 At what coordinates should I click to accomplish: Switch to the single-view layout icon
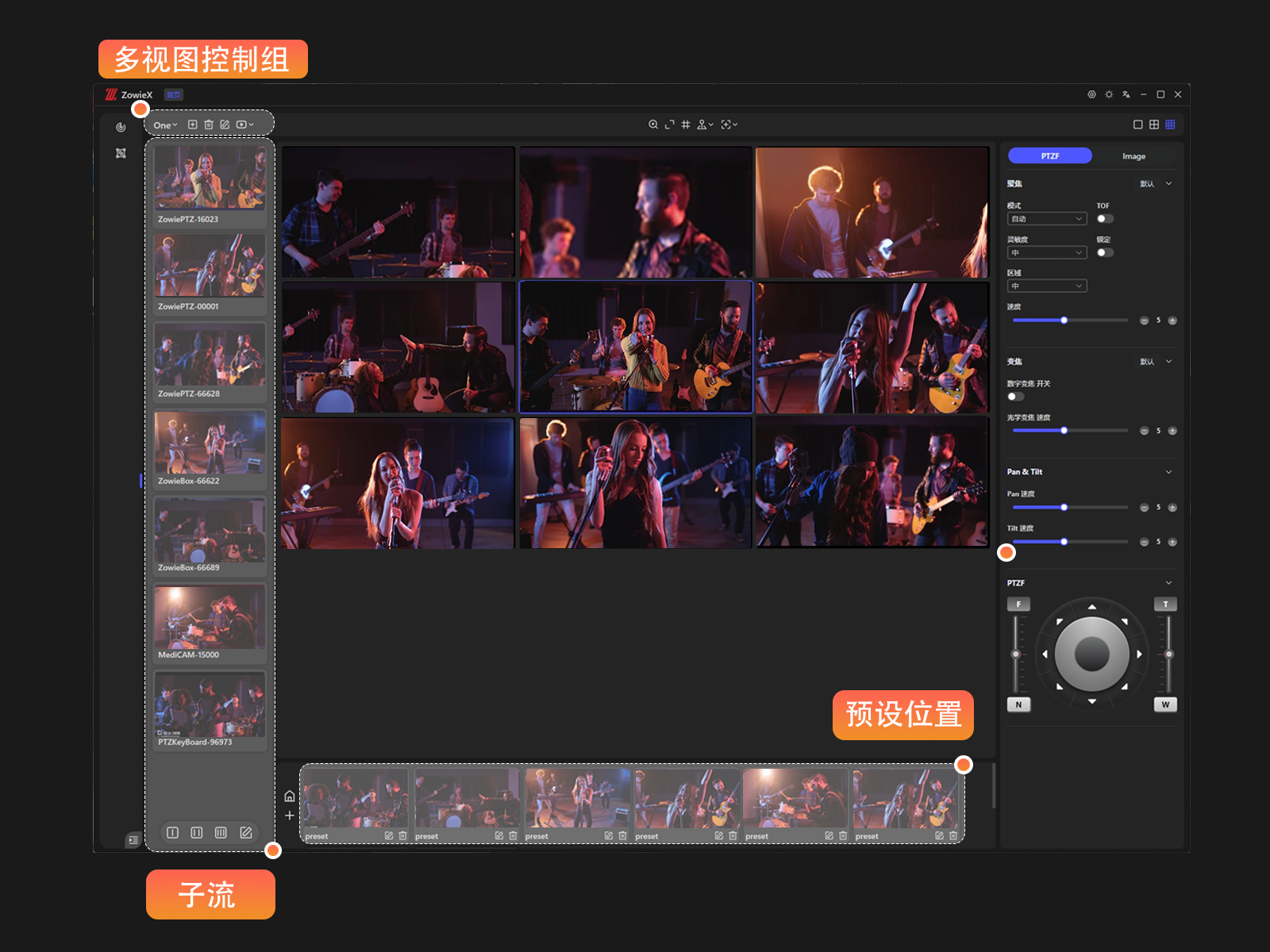tap(1137, 125)
